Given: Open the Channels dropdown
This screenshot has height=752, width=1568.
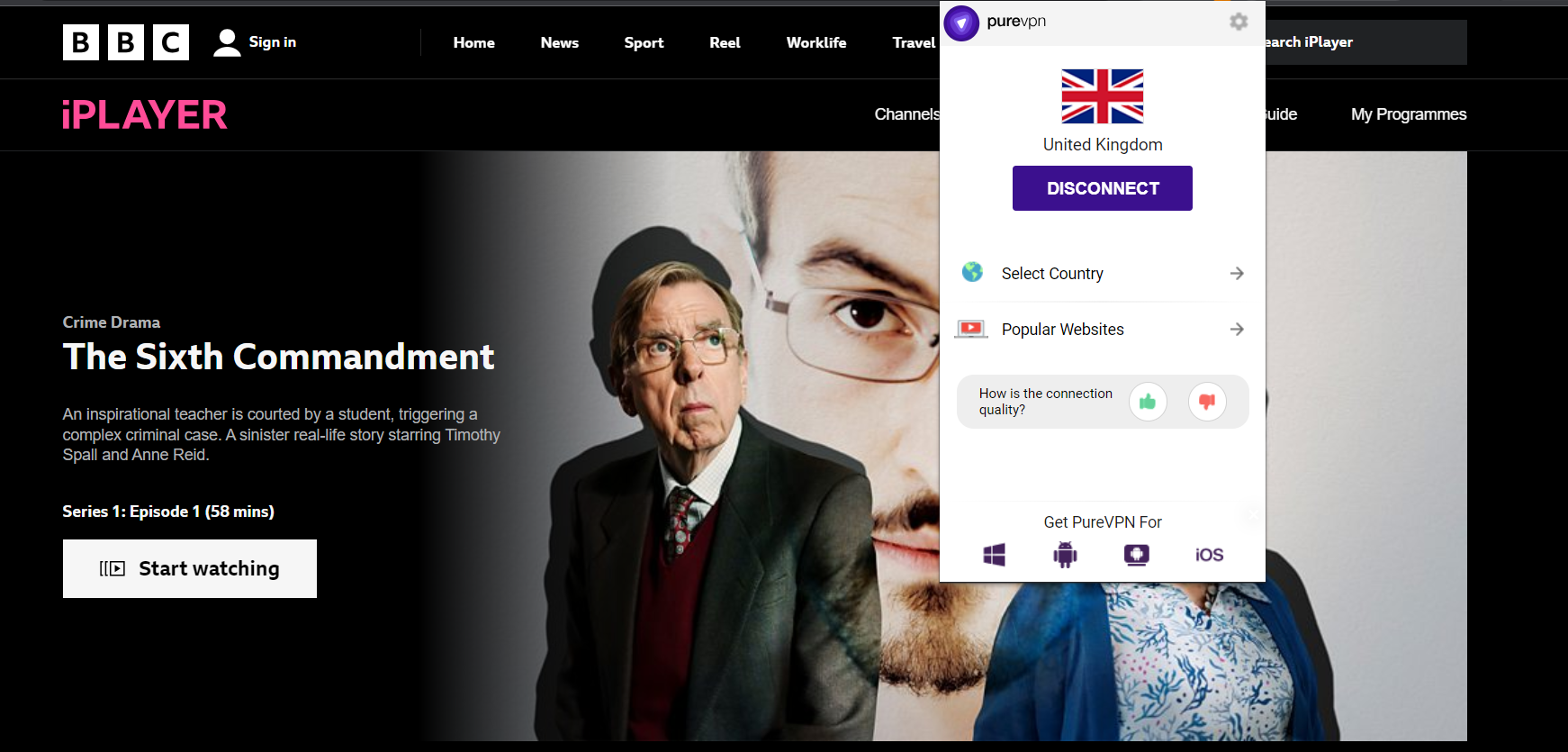Looking at the screenshot, I should [906, 114].
